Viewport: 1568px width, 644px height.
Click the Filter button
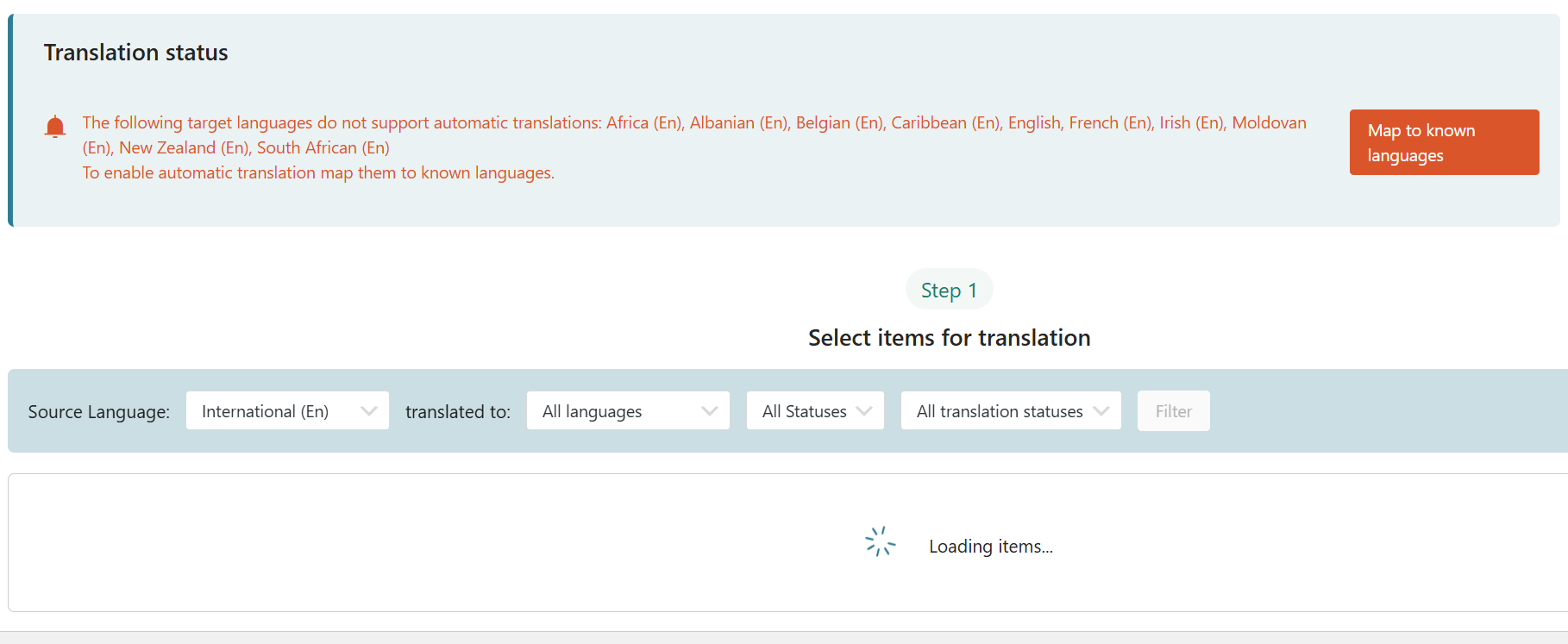tap(1173, 411)
